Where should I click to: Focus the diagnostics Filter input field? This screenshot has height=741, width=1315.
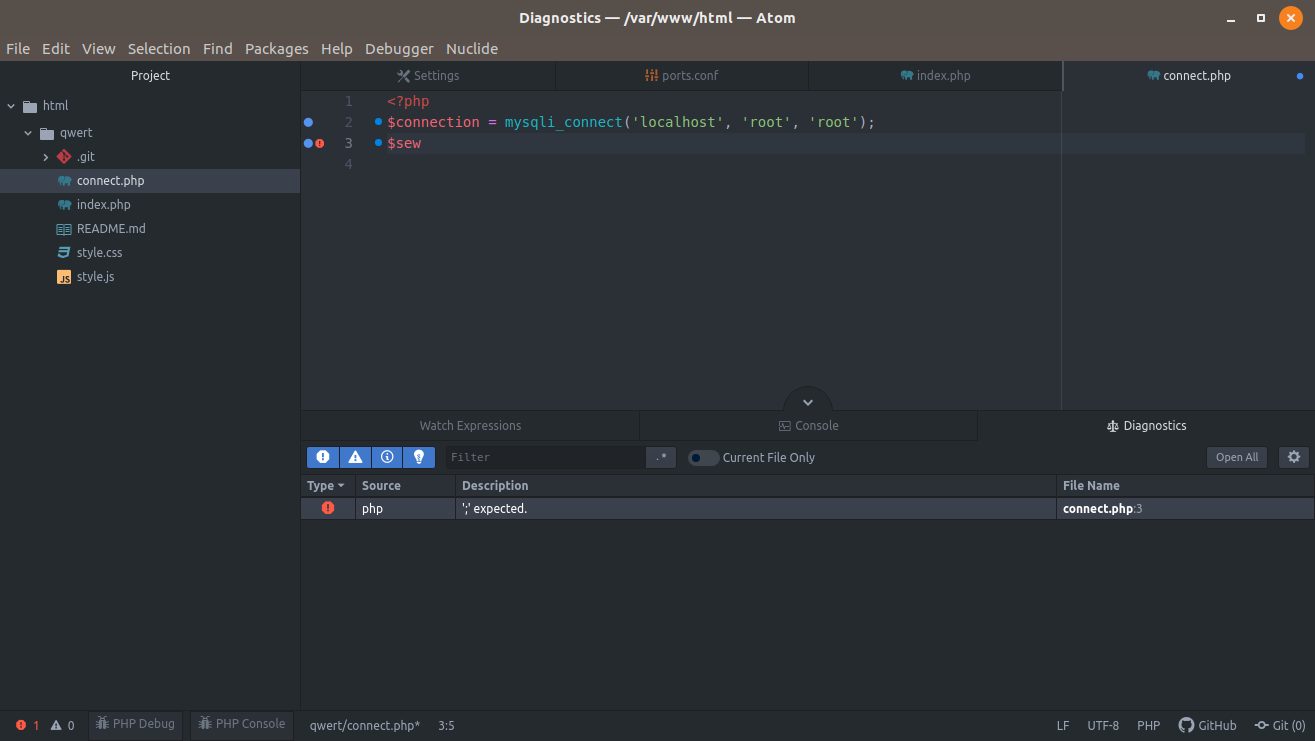(x=545, y=457)
